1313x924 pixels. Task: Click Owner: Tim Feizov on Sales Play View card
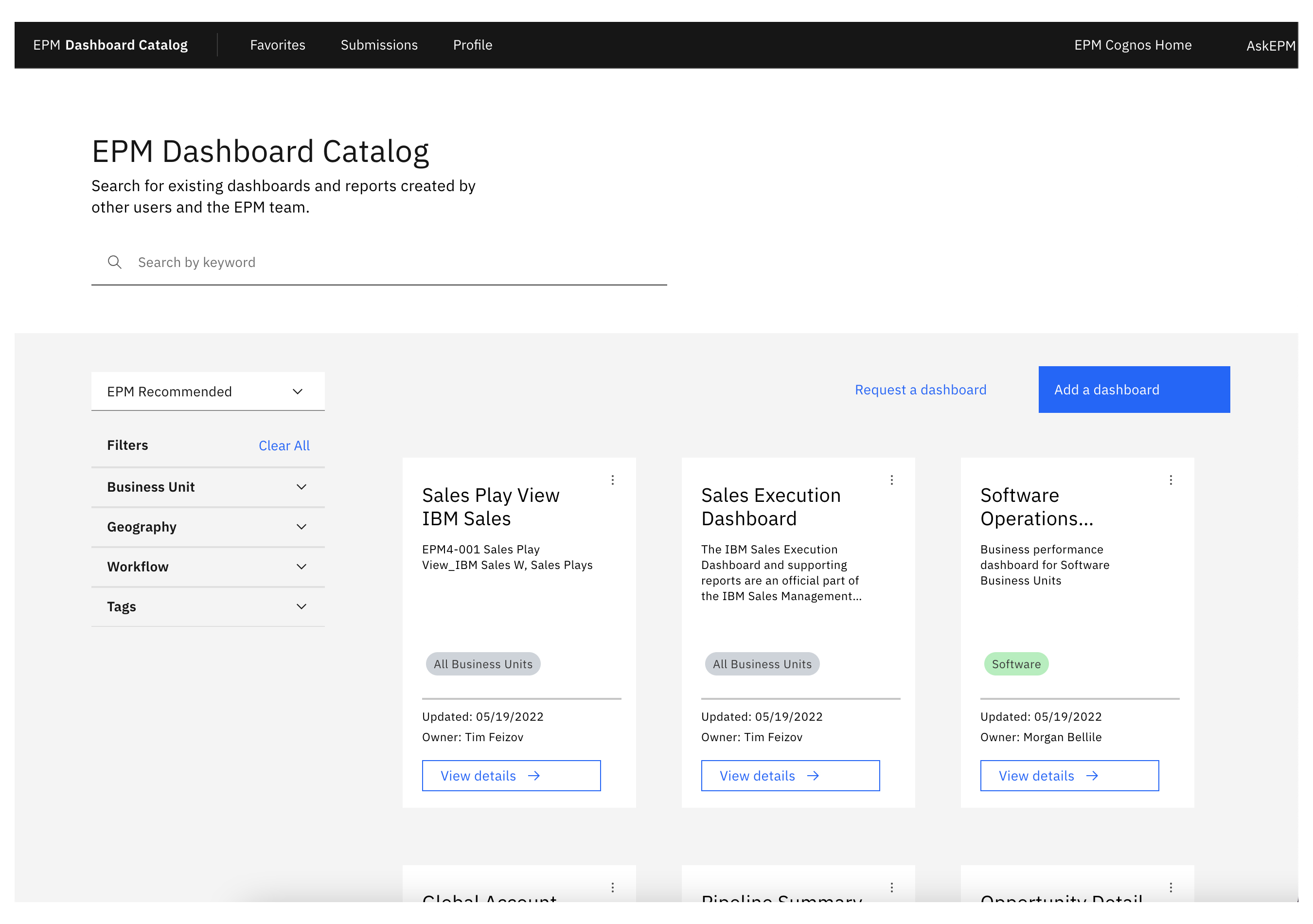(473, 737)
